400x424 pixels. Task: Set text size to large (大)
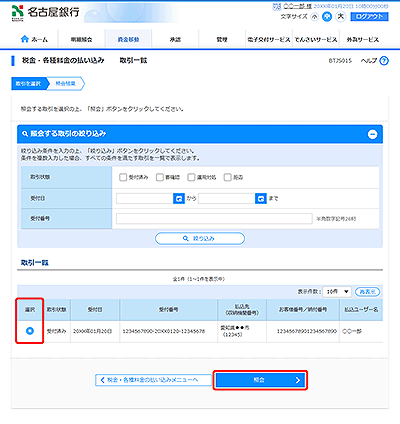(x=341, y=16)
